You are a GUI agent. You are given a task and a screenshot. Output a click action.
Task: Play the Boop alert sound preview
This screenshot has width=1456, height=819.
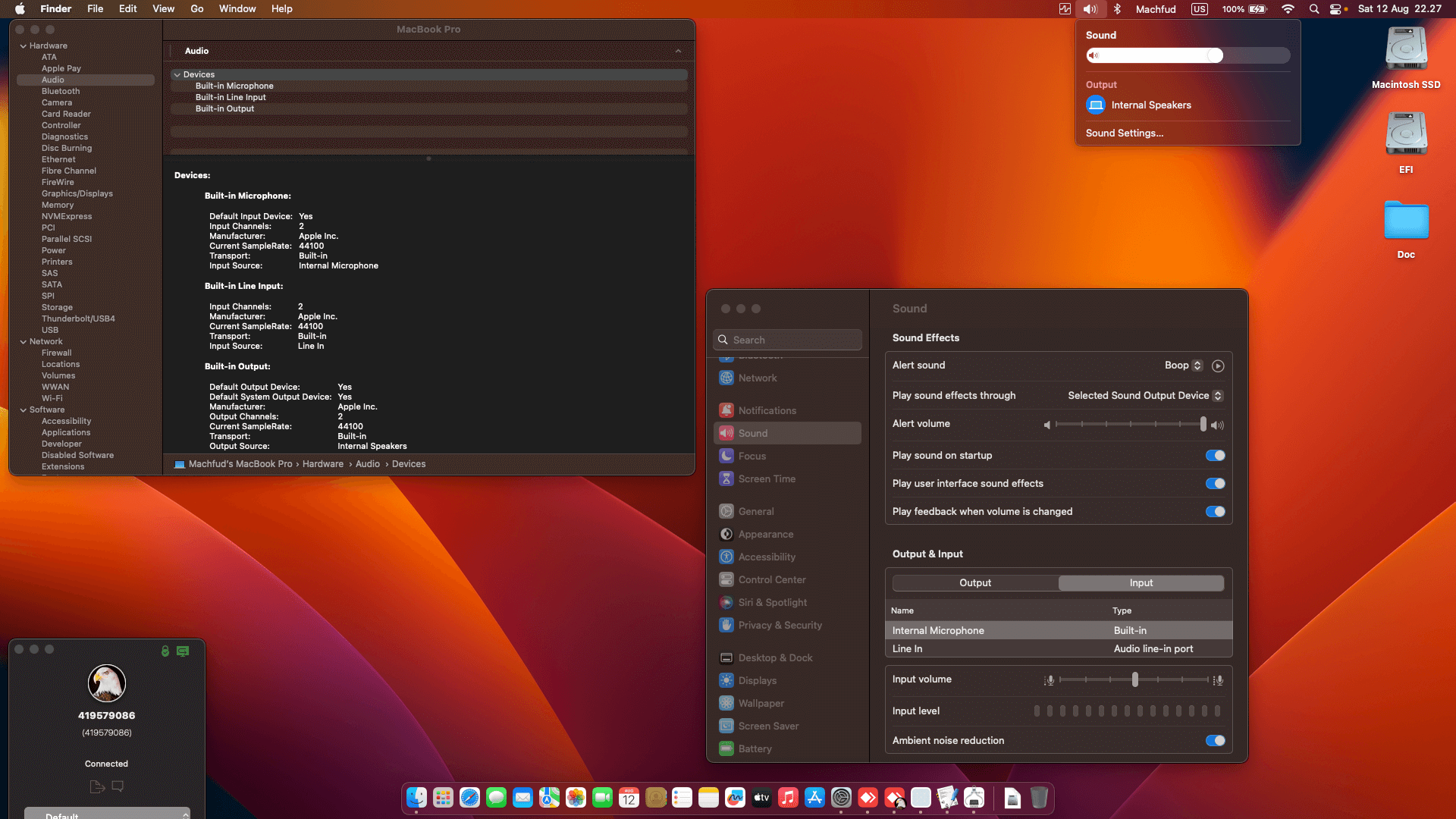tap(1218, 366)
